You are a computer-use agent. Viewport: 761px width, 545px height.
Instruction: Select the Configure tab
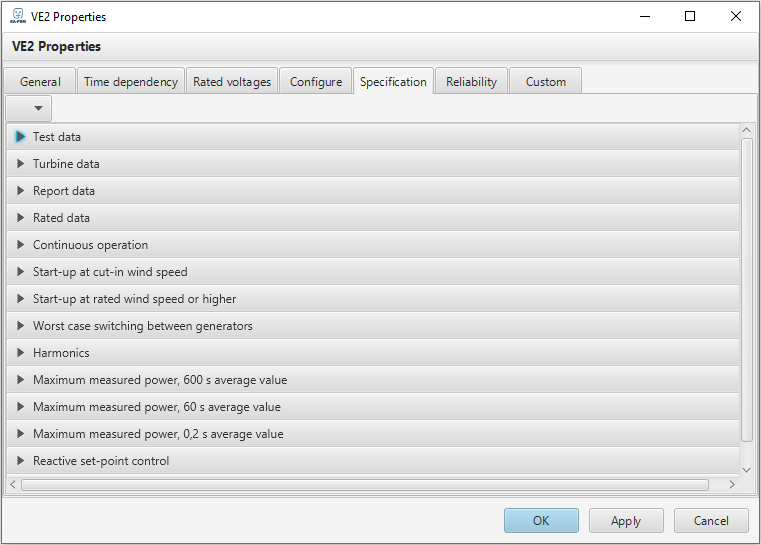tap(316, 82)
